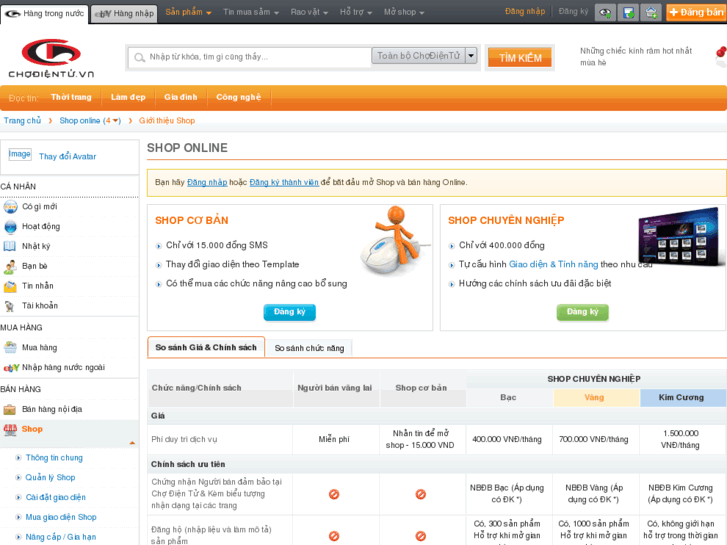Click green Đăng ký button for Shop chuyên nghiệp
This screenshot has width=727, height=545.
pos(582,312)
